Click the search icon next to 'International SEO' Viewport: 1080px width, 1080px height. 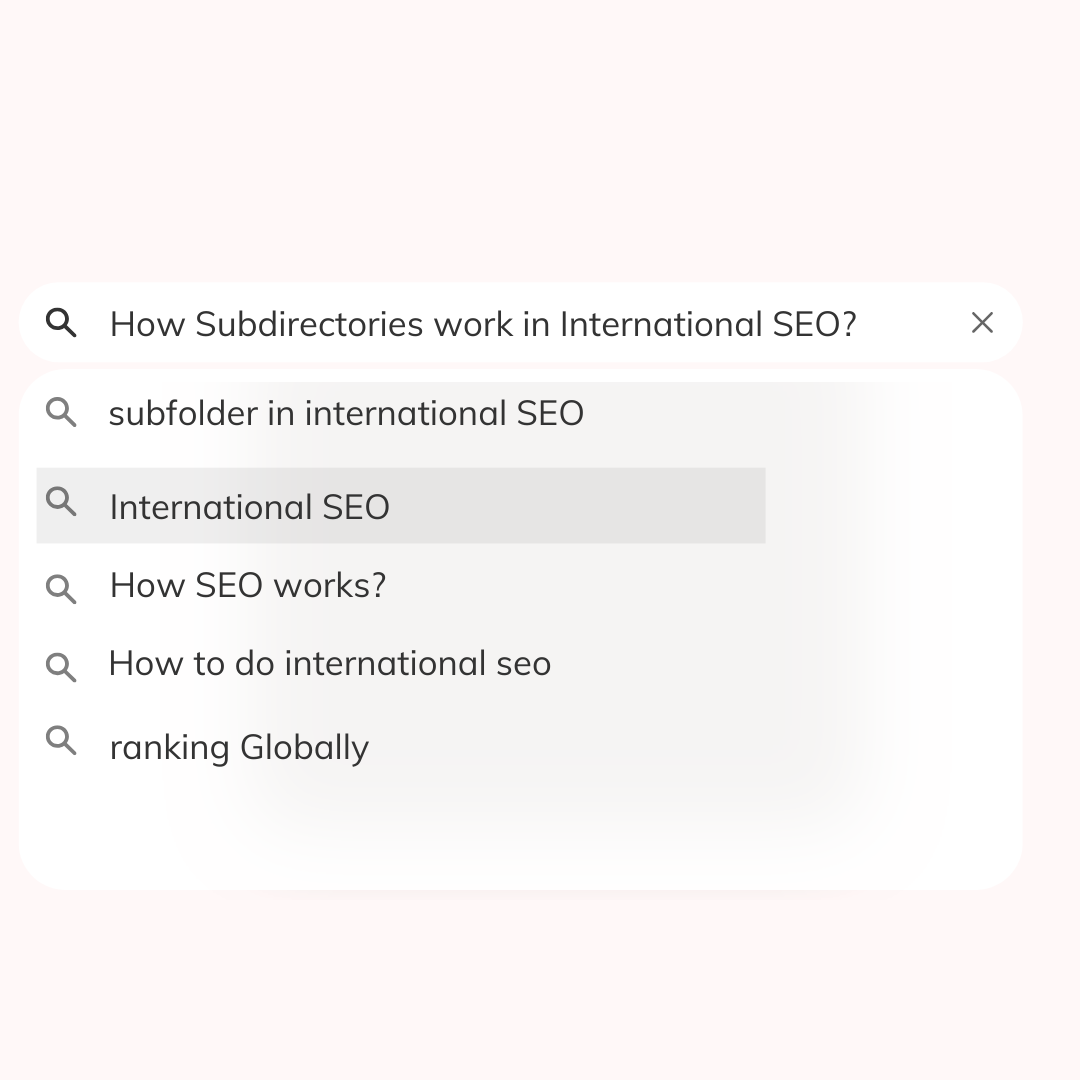[61, 504]
